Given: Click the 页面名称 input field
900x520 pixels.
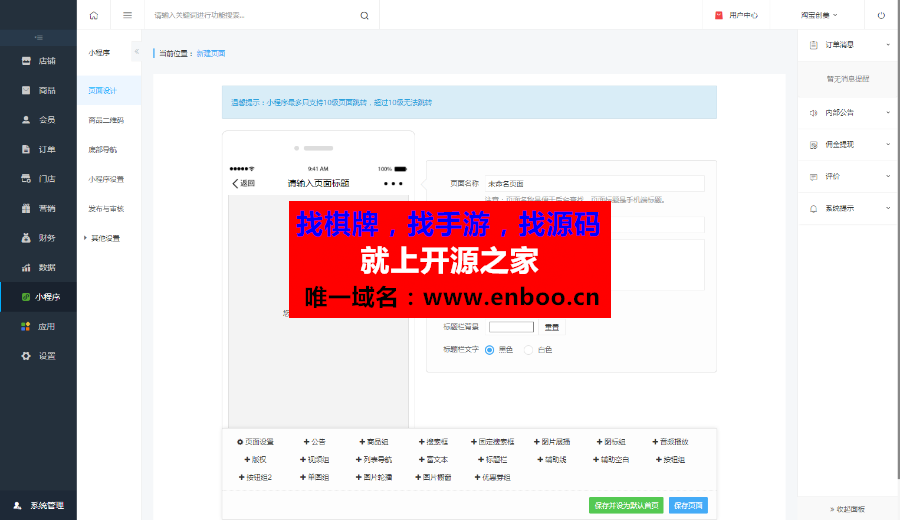Looking at the screenshot, I should pyautogui.click(x=595, y=184).
